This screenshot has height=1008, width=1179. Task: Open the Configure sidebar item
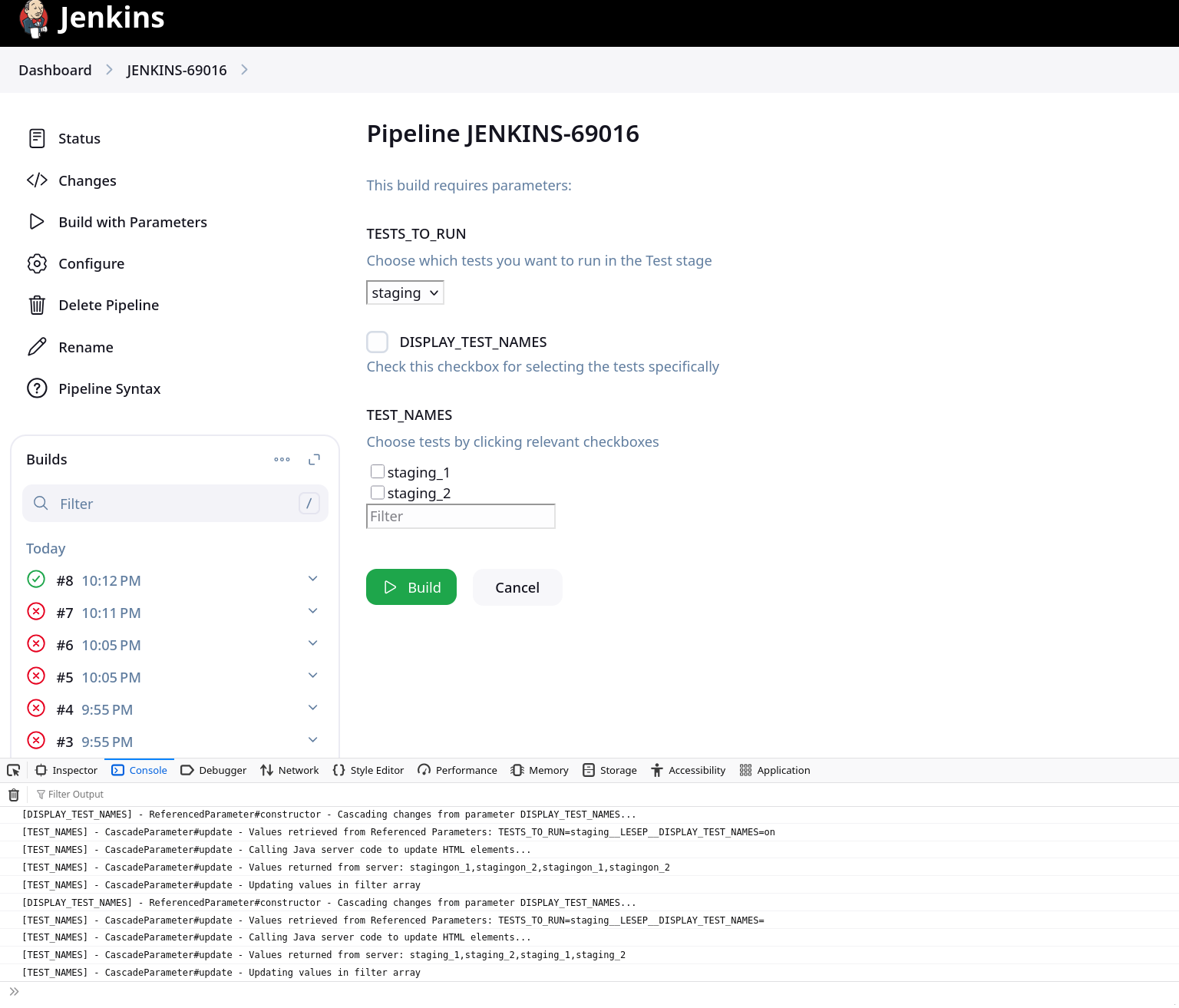point(91,263)
